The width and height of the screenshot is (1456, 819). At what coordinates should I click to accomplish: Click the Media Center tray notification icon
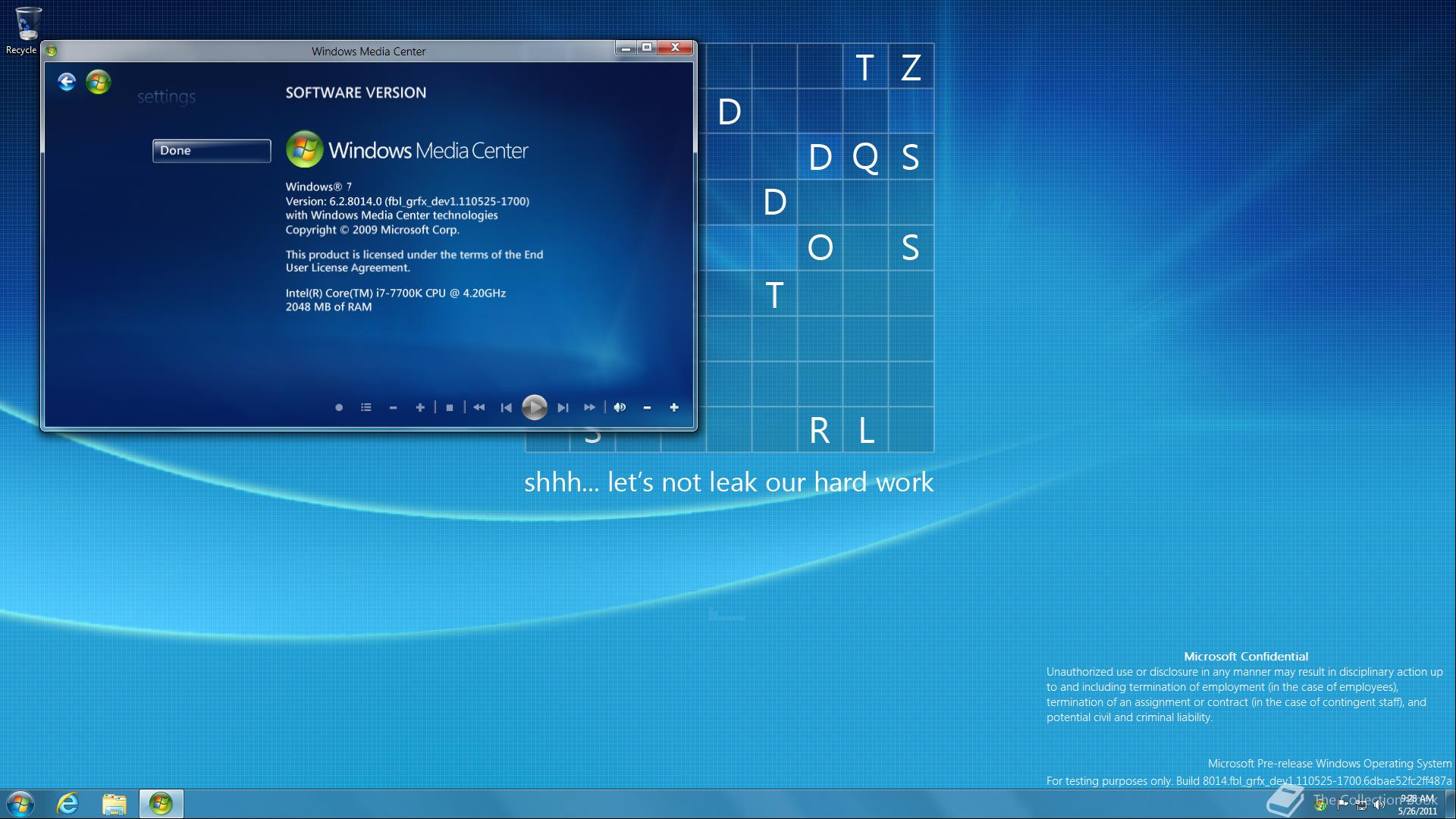coord(1321,805)
